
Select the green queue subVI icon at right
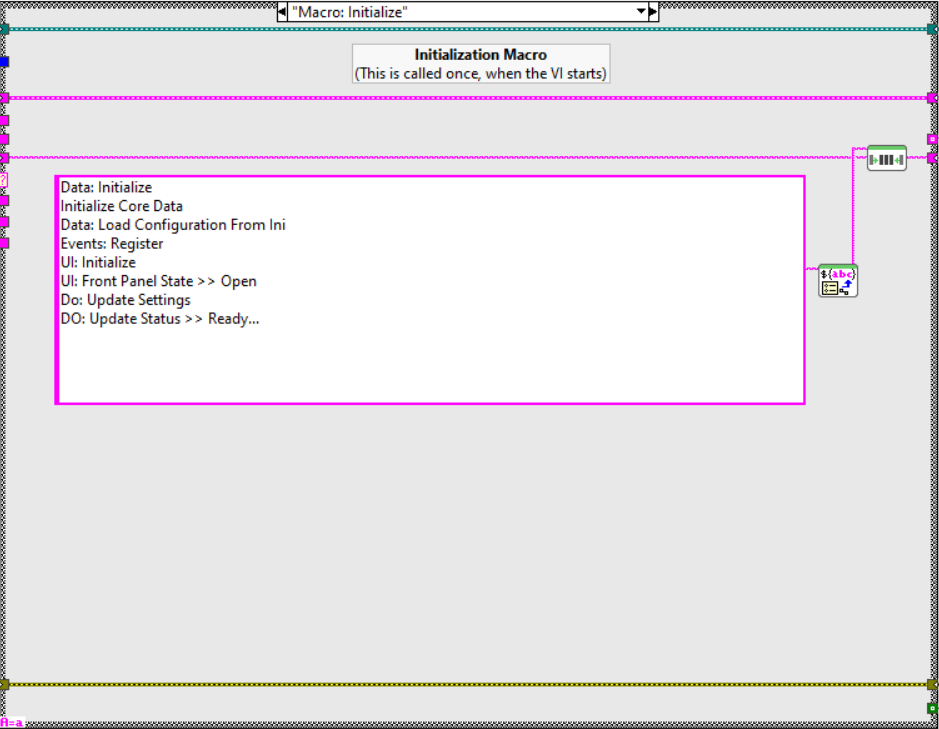(886, 158)
